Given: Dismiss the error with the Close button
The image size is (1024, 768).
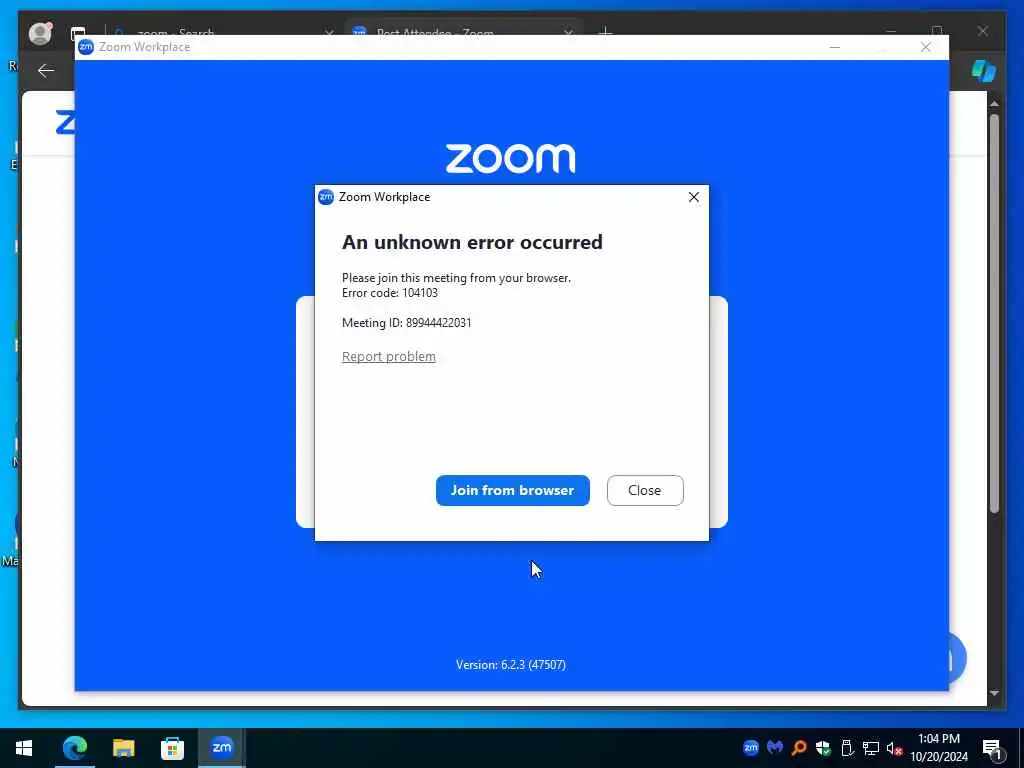Looking at the screenshot, I should (645, 490).
